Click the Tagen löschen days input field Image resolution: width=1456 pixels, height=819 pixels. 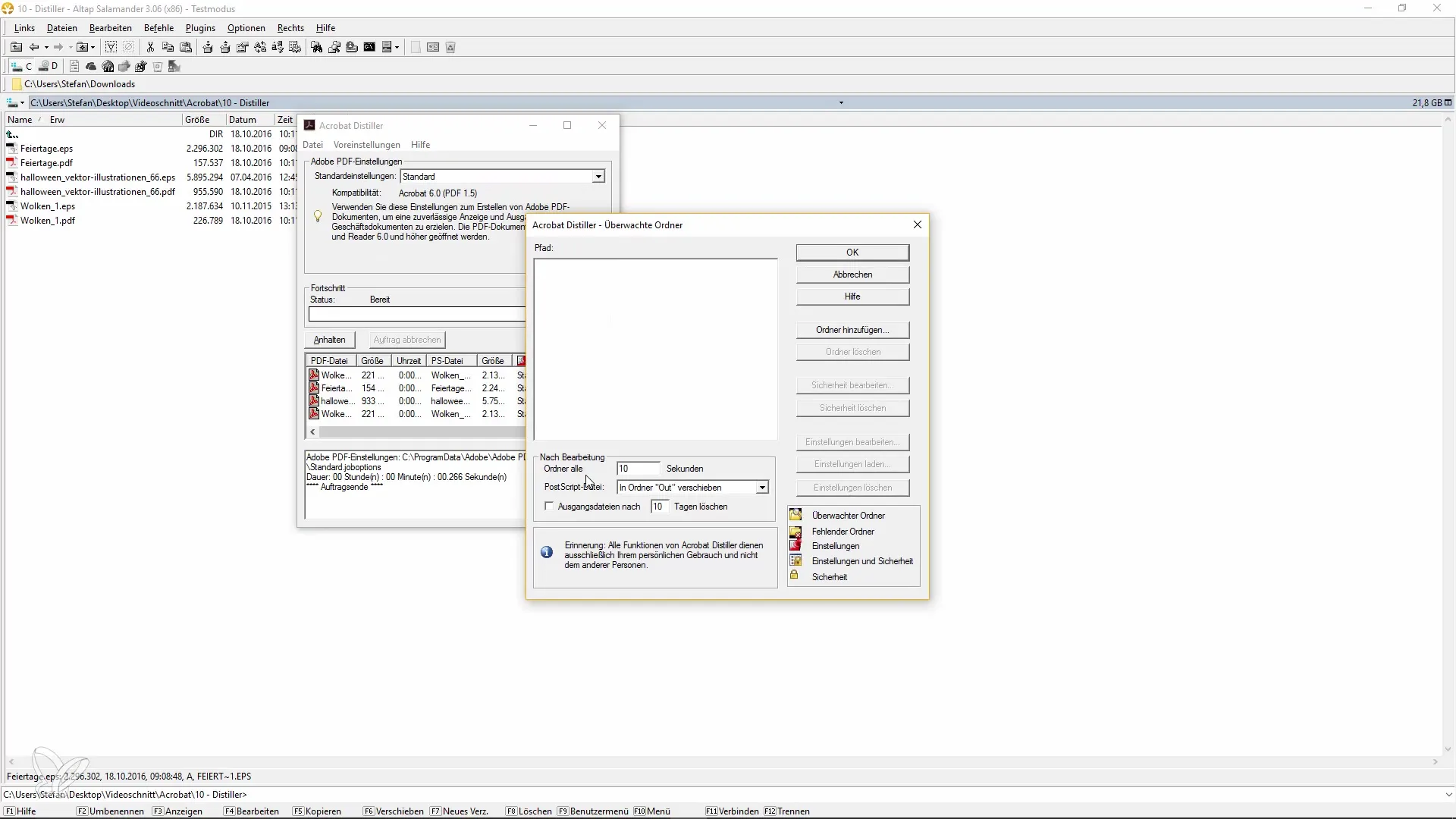pyautogui.click(x=660, y=507)
